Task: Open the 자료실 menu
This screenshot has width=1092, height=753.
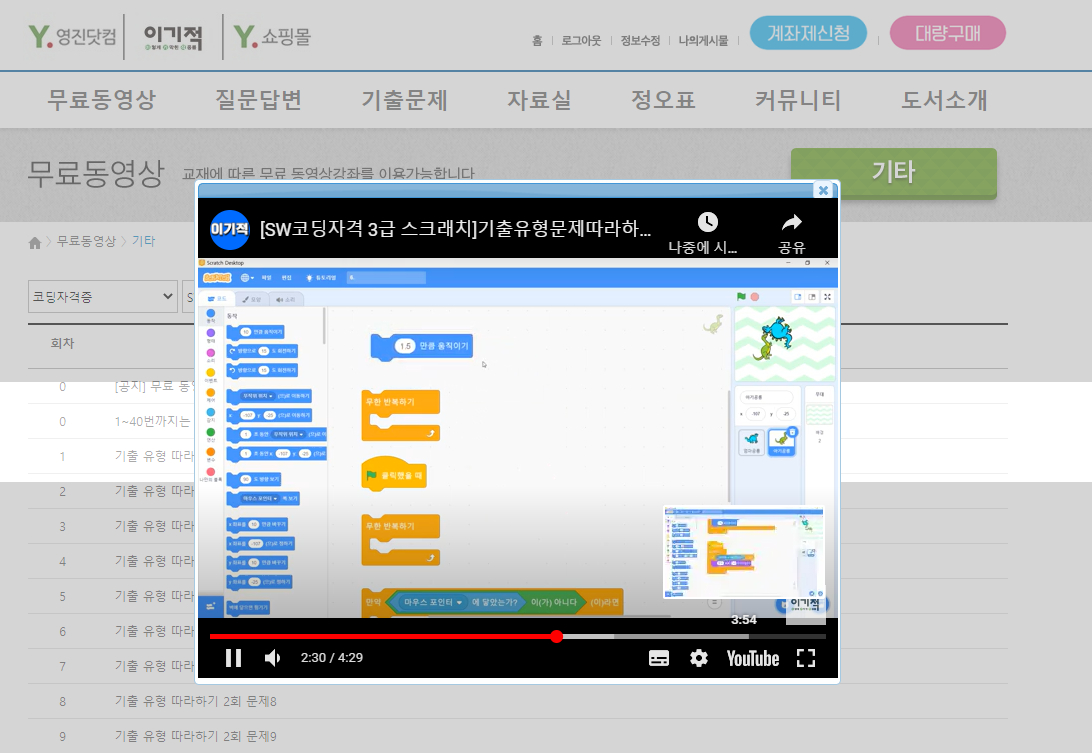Action: pyautogui.click(x=539, y=100)
